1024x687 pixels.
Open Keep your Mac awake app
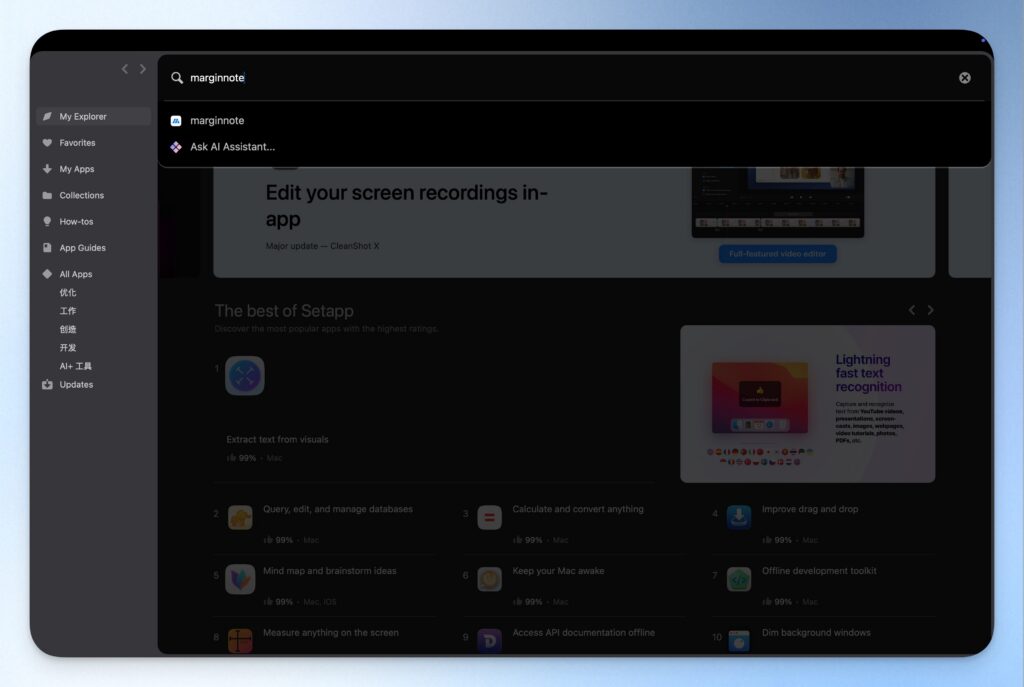tap(558, 571)
